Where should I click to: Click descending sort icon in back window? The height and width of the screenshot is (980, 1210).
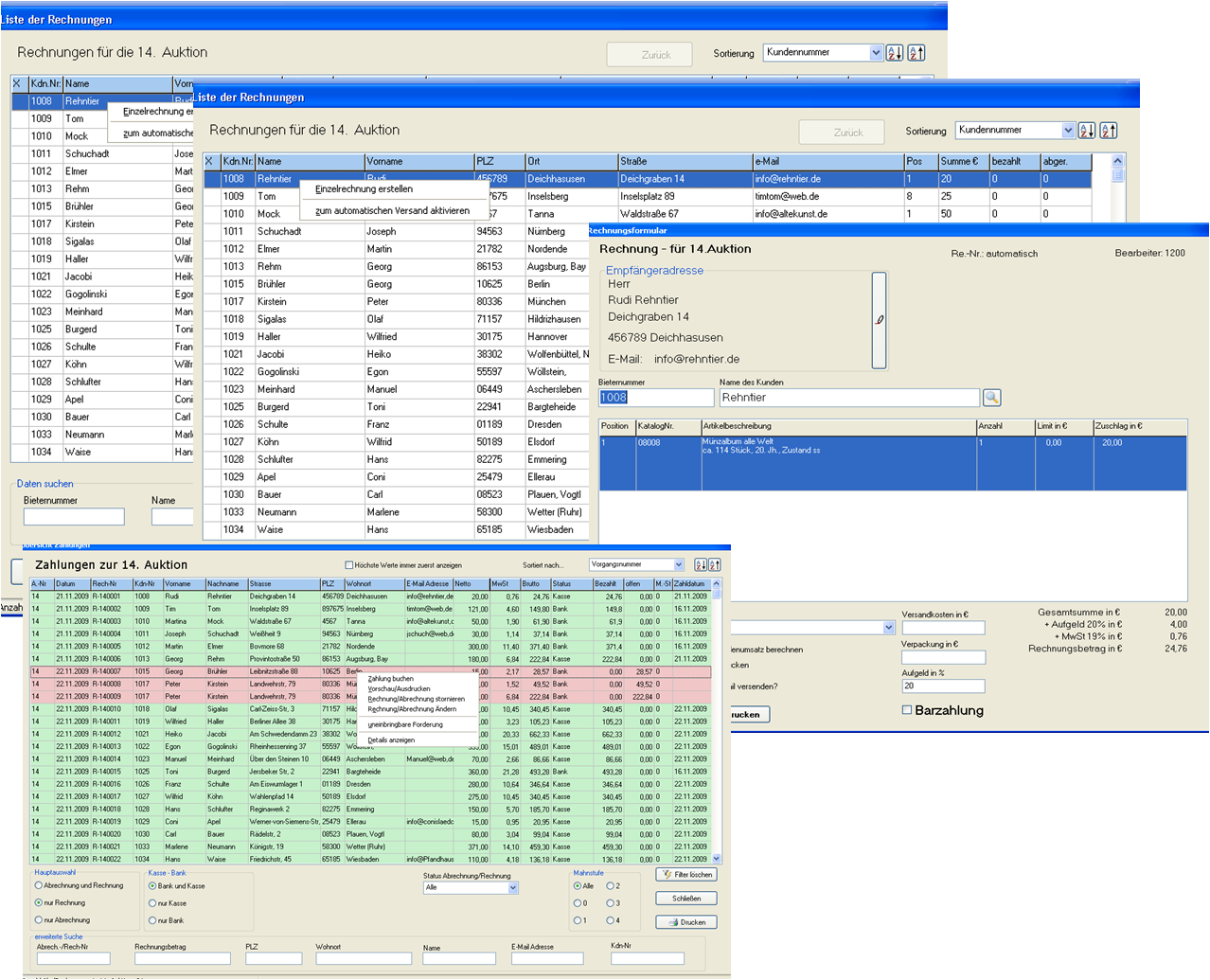(916, 53)
